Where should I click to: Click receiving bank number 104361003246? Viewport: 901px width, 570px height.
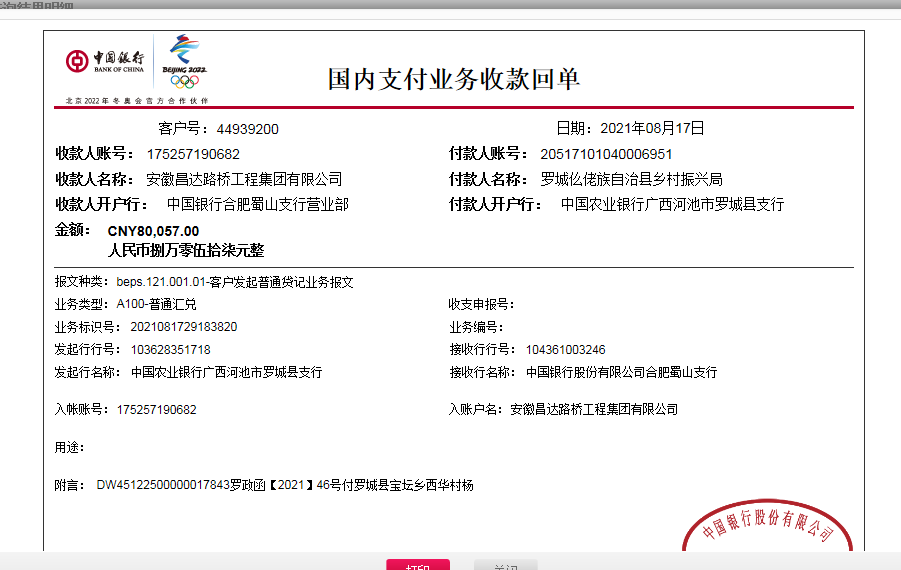click(x=565, y=350)
